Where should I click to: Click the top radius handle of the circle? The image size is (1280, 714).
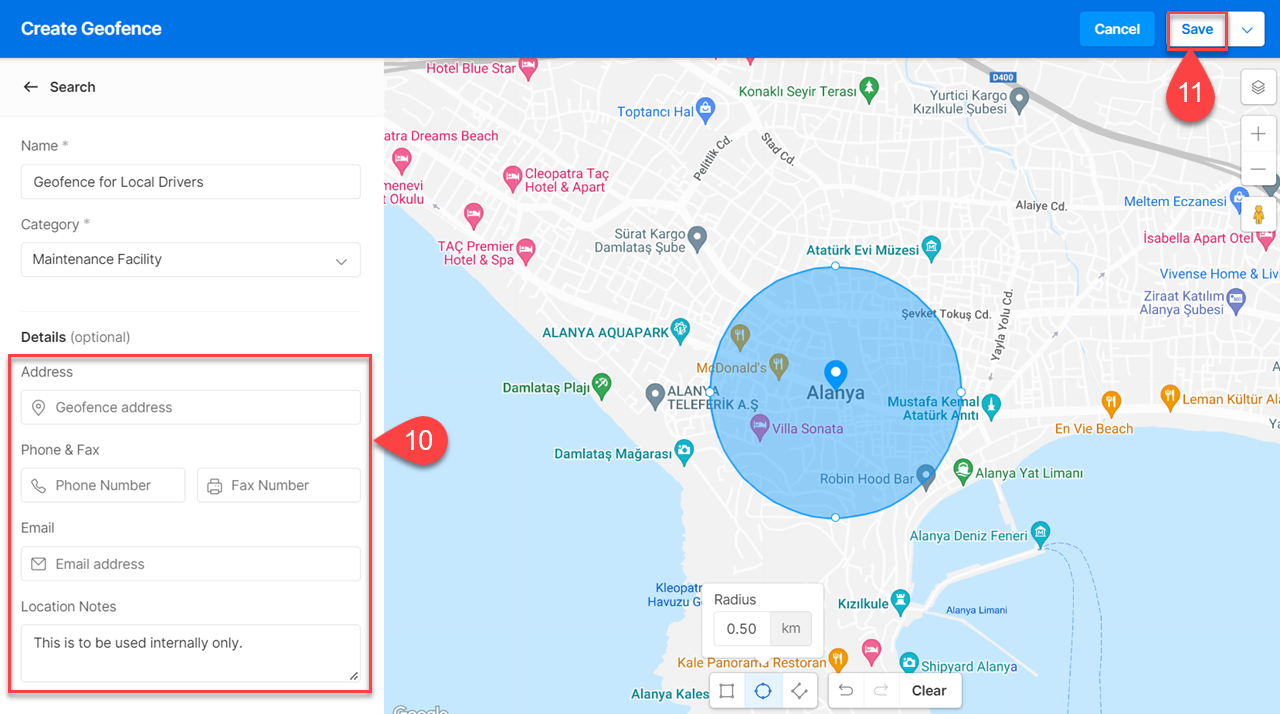tap(835, 266)
